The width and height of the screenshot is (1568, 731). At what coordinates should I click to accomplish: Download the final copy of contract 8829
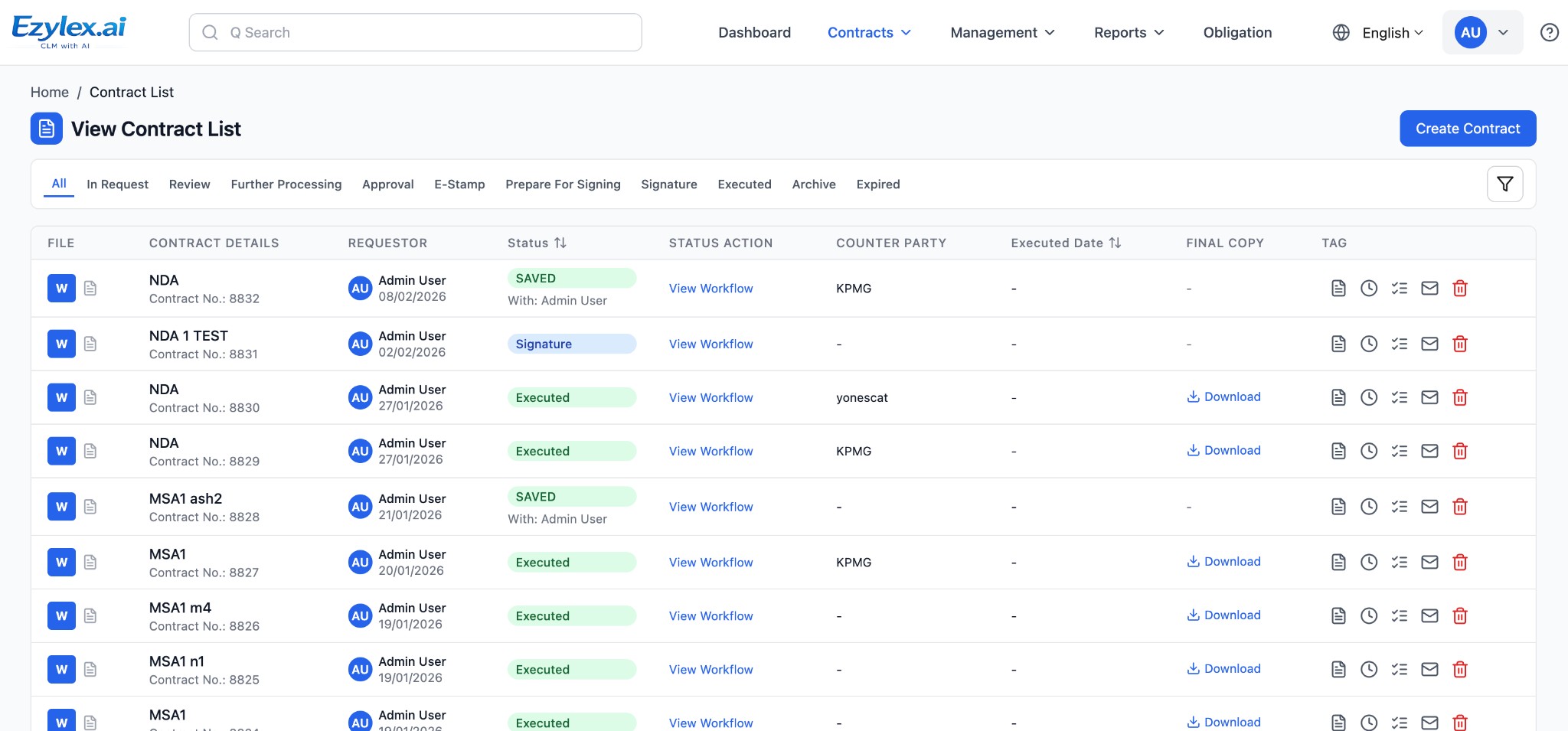tap(1223, 450)
